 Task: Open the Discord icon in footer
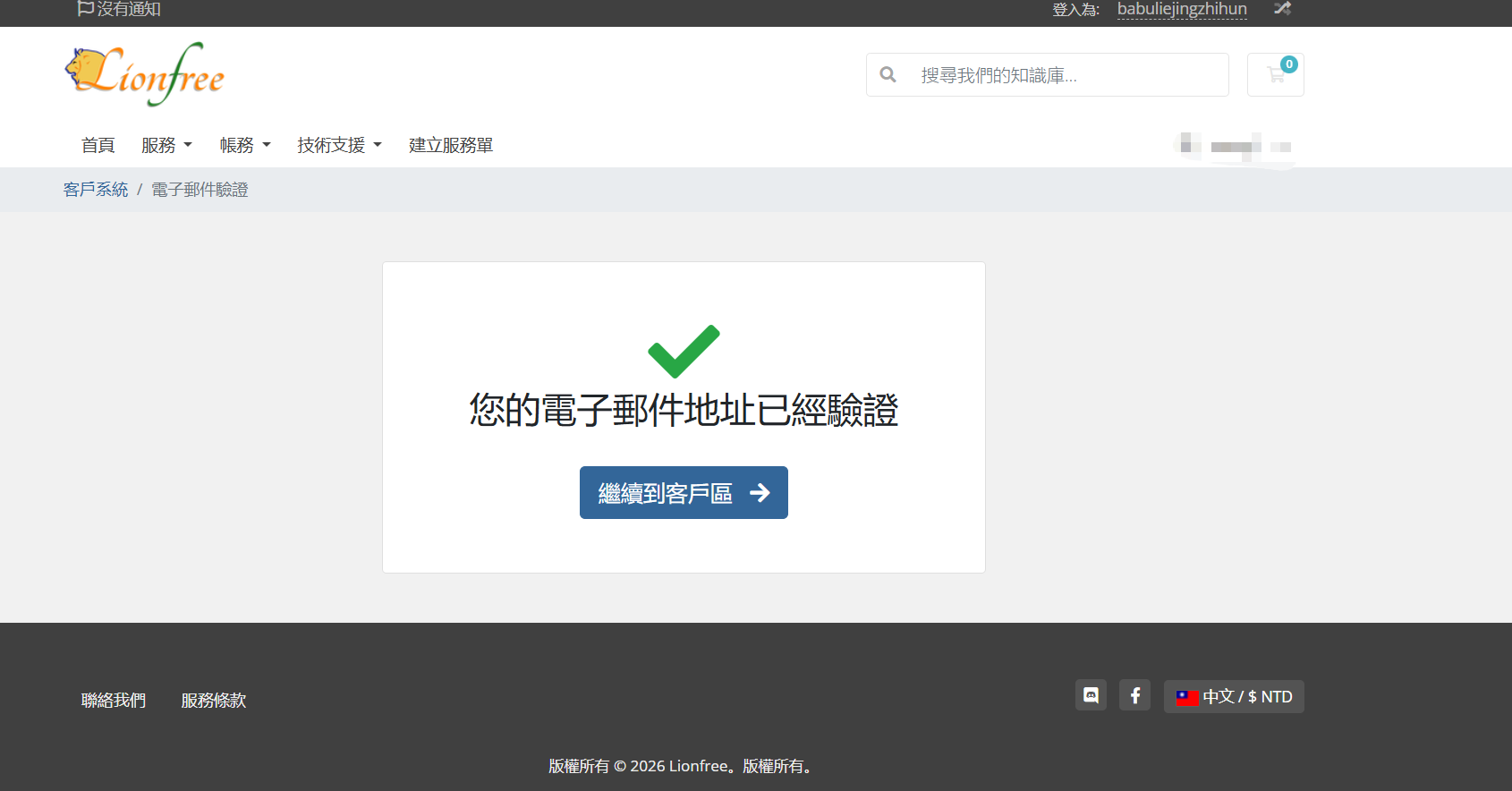[x=1091, y=695]
